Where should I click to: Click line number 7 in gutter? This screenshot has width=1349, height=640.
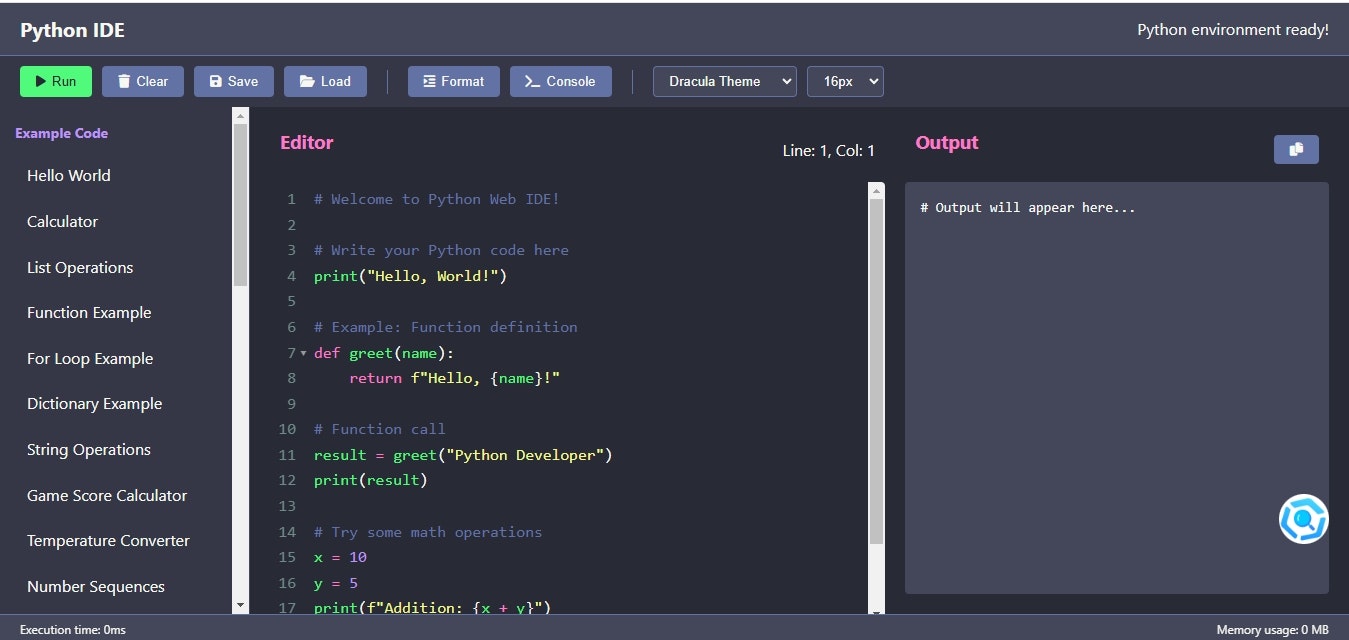click(291, 353)
